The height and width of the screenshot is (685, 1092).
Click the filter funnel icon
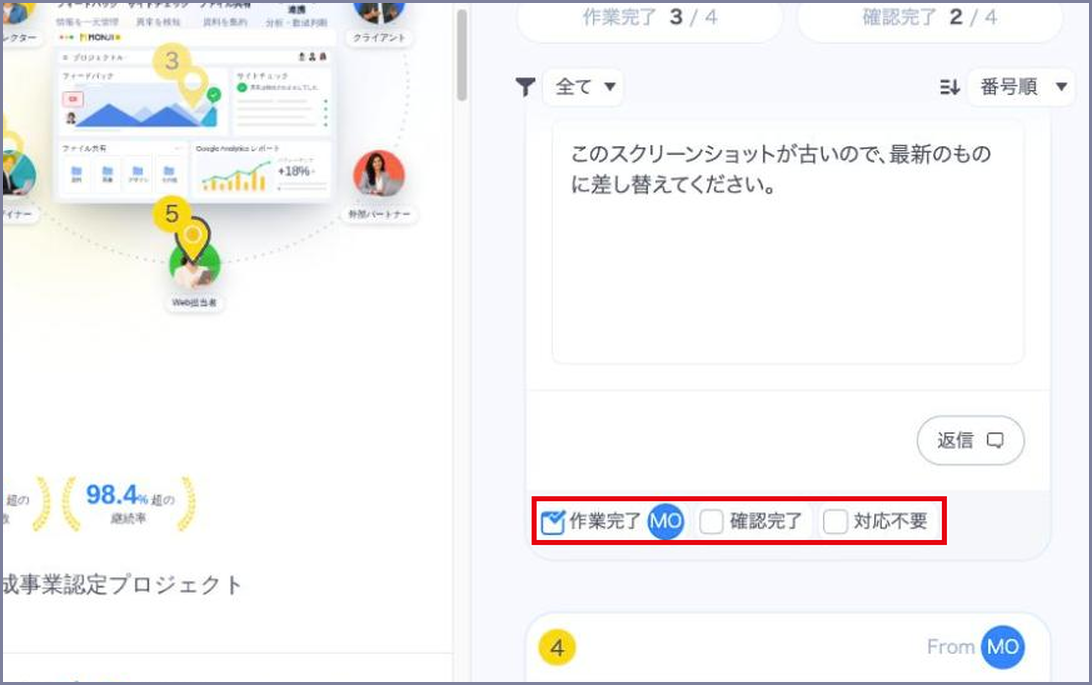[x=525, y=87]
